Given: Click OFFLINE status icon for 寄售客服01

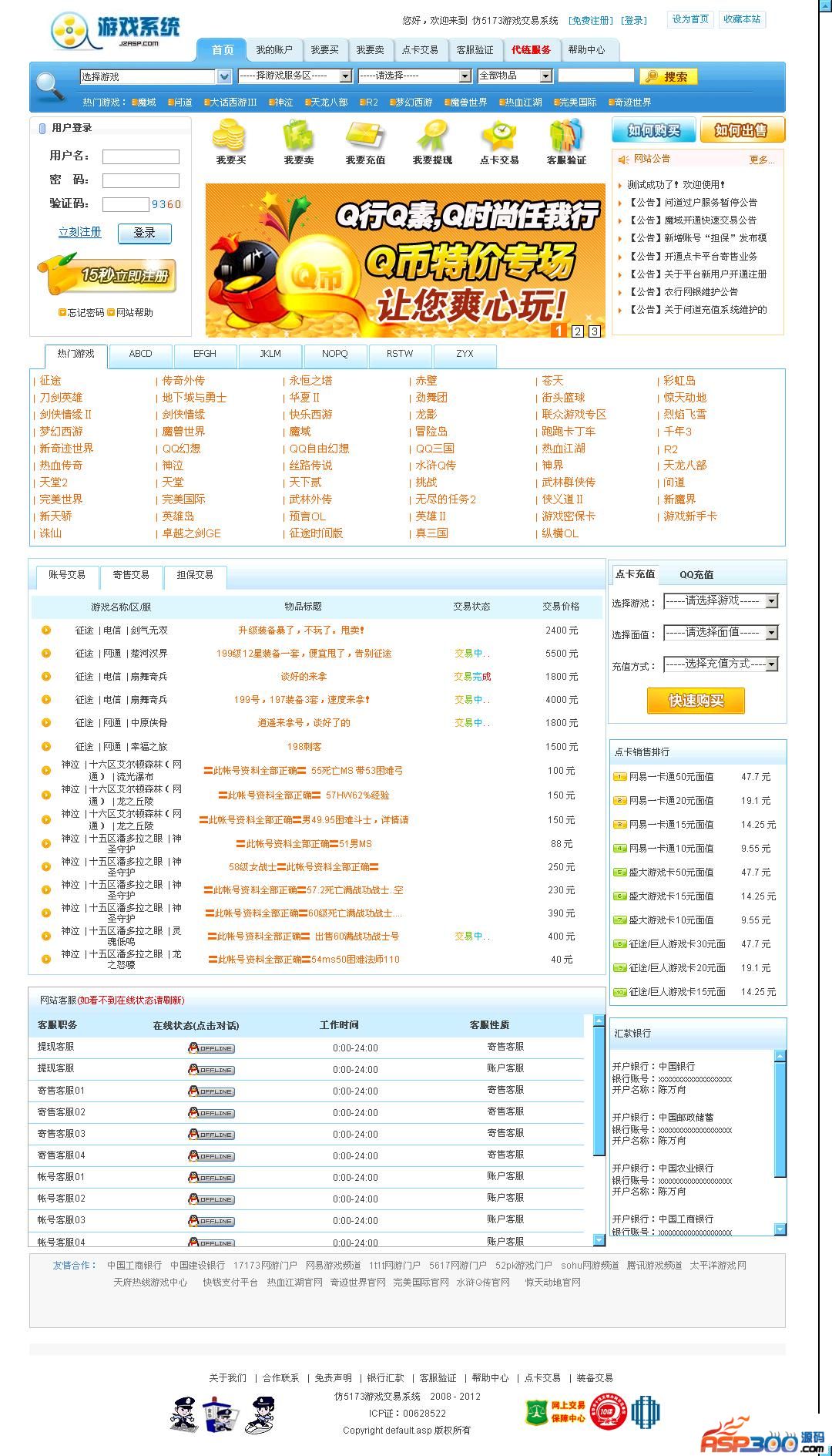Looking at the screenshot, I should [211, 1091].
